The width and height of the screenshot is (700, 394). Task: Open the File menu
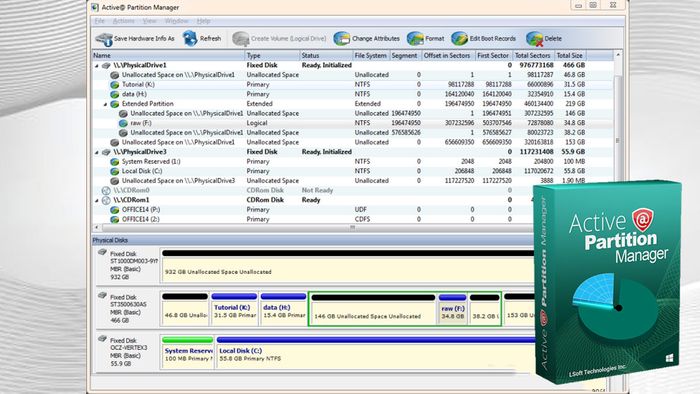click(100, 21)
